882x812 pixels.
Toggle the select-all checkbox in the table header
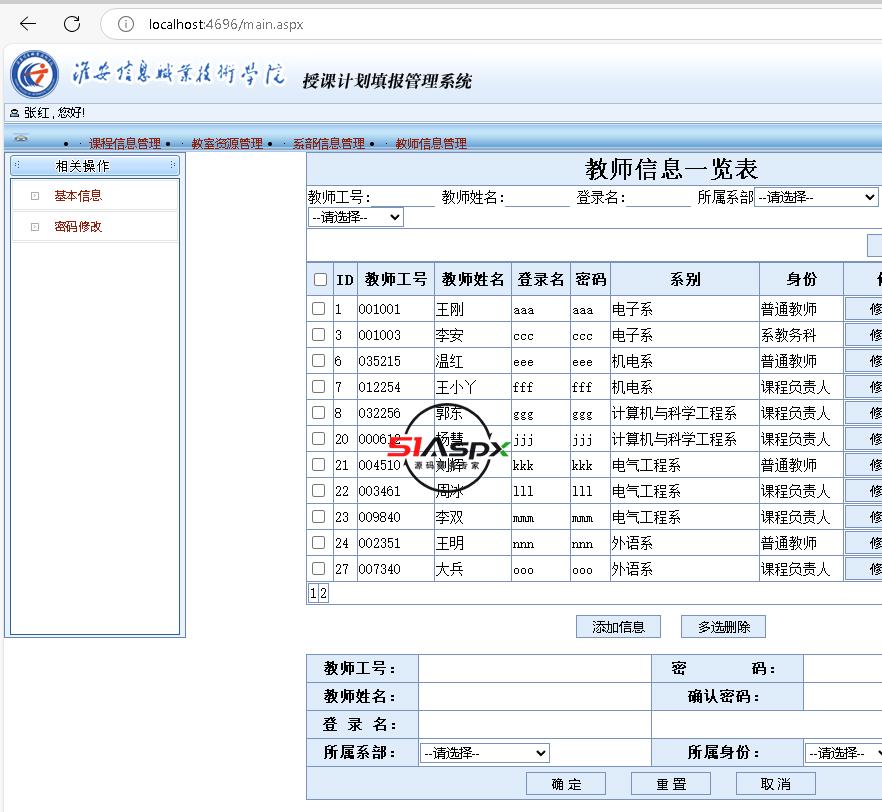(320, 280)
